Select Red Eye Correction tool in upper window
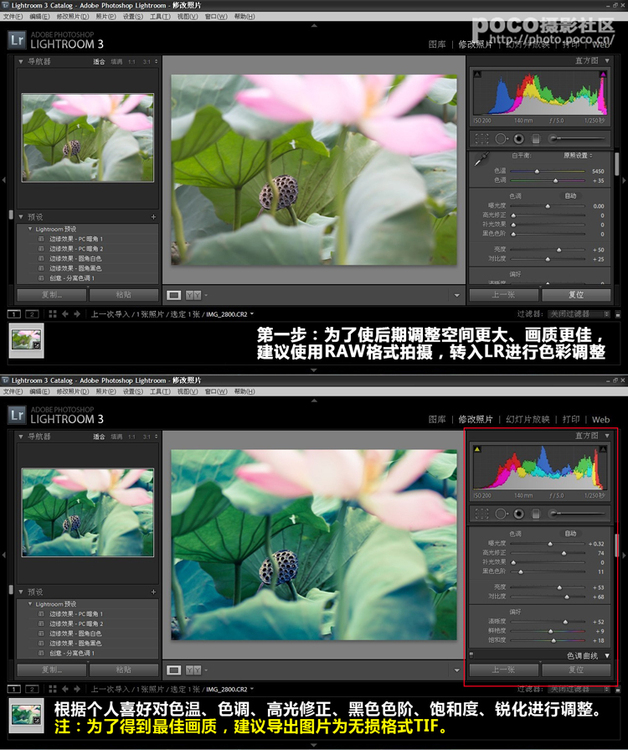This screenshot has width=628, height=750. pyautogui.click(x=518, y=139)
